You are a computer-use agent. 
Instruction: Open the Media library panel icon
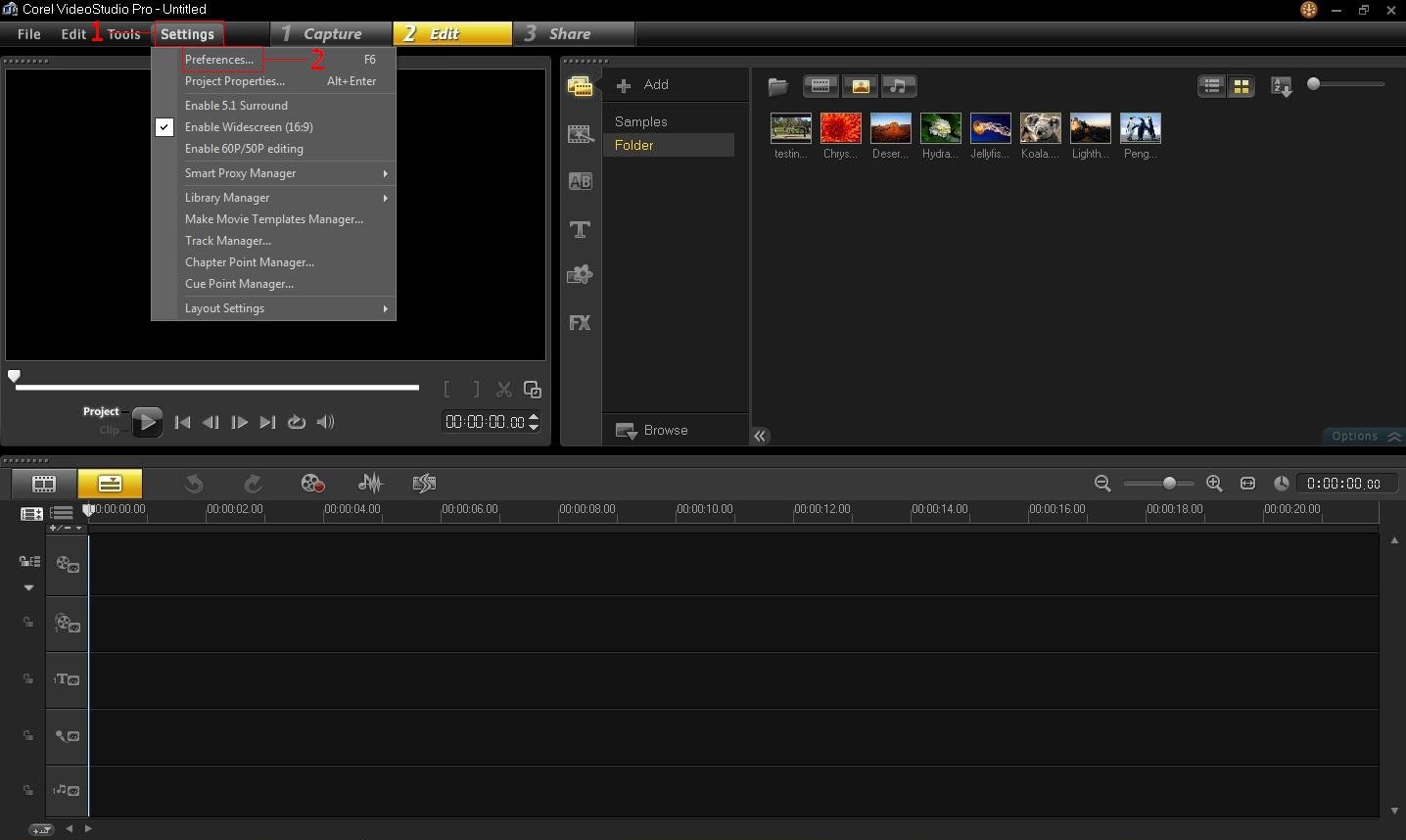point(580,86)
